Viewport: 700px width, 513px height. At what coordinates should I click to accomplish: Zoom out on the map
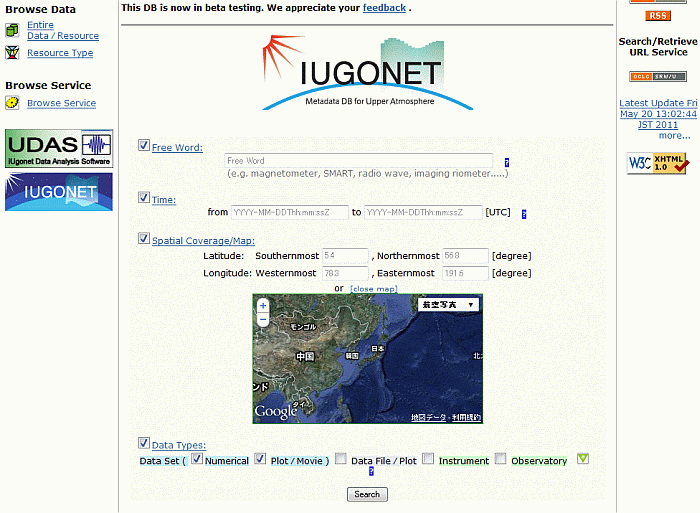click(x=263, y=320)
